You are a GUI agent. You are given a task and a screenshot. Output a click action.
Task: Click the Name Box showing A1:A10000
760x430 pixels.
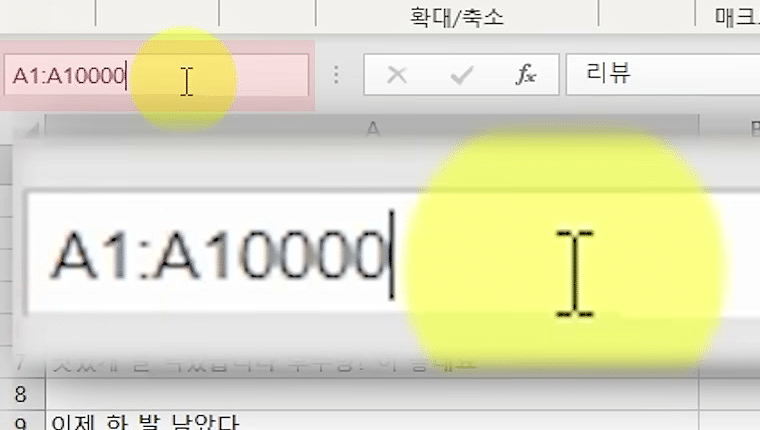pyautogui.click(x=156, y=75)
